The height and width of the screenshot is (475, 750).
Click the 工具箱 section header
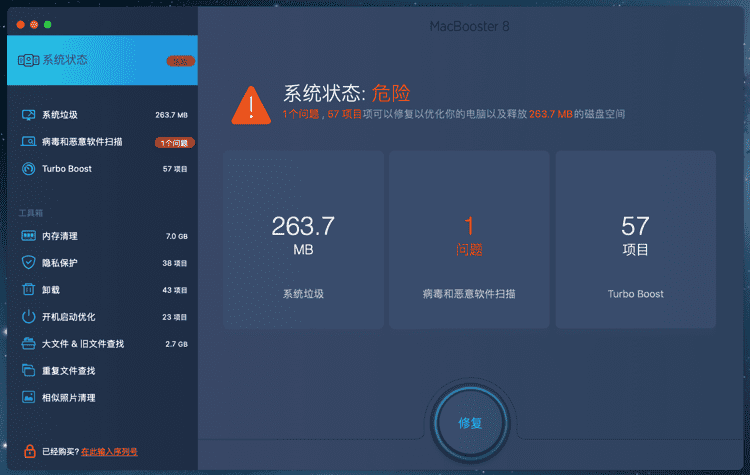31,213
